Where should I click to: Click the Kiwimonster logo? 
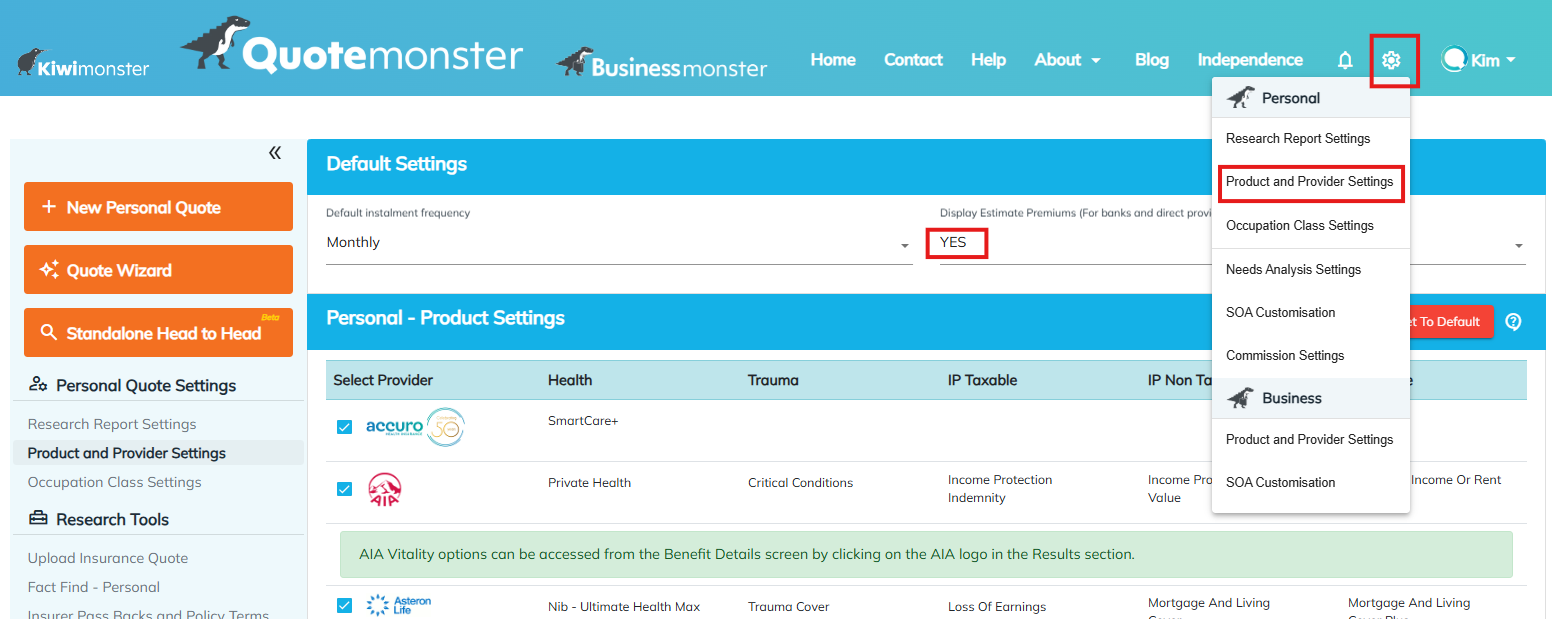[x=83, y=63]
